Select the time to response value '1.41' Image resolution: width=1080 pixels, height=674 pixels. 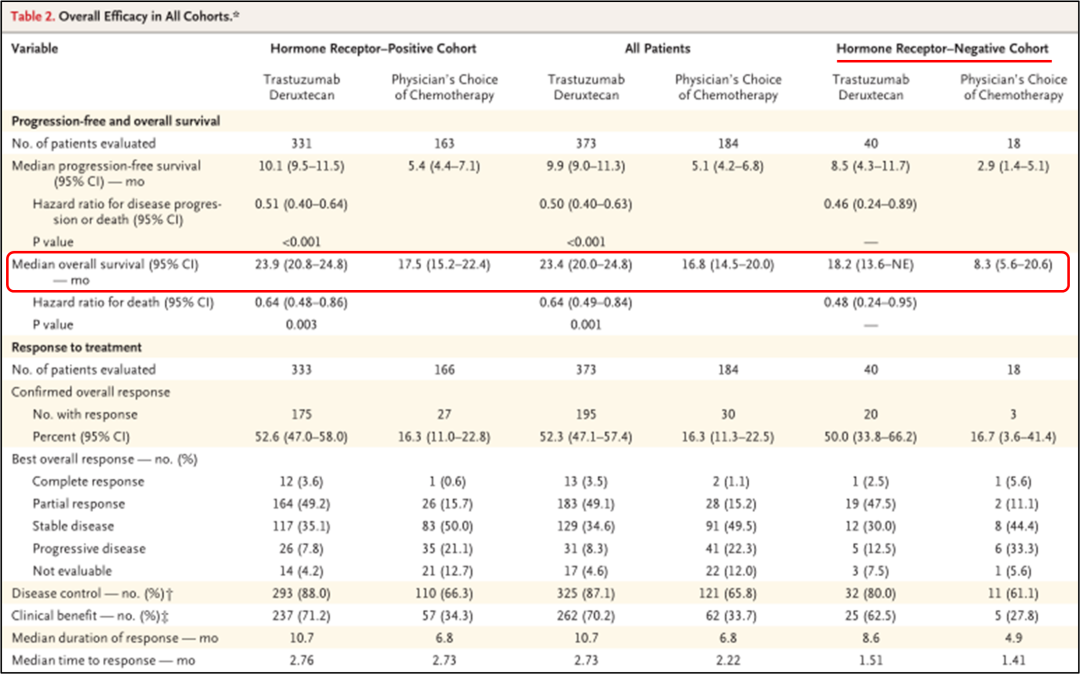[1013, 661]
